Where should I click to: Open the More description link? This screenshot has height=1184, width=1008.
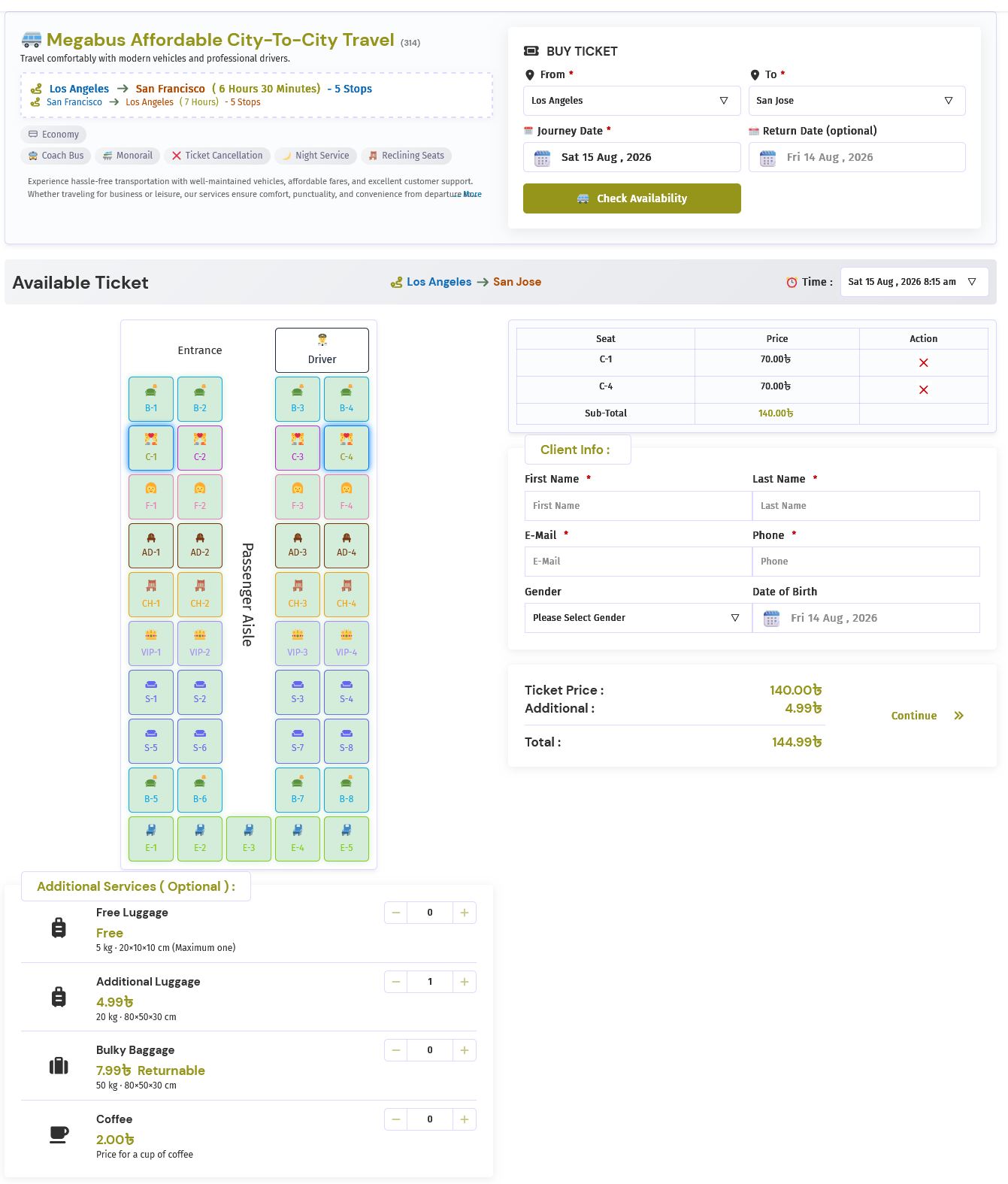pyautogui.click(x=472, y=194)
